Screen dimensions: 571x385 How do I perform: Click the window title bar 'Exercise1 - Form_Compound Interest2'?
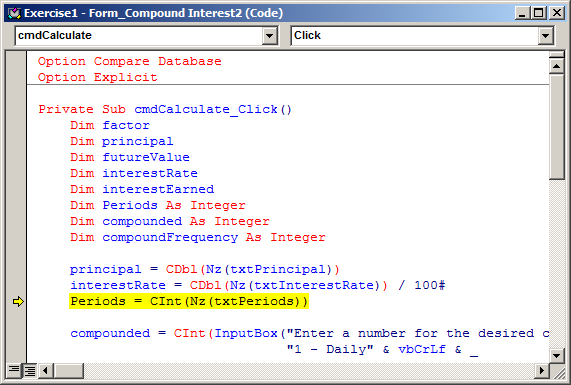pos(153,13)
